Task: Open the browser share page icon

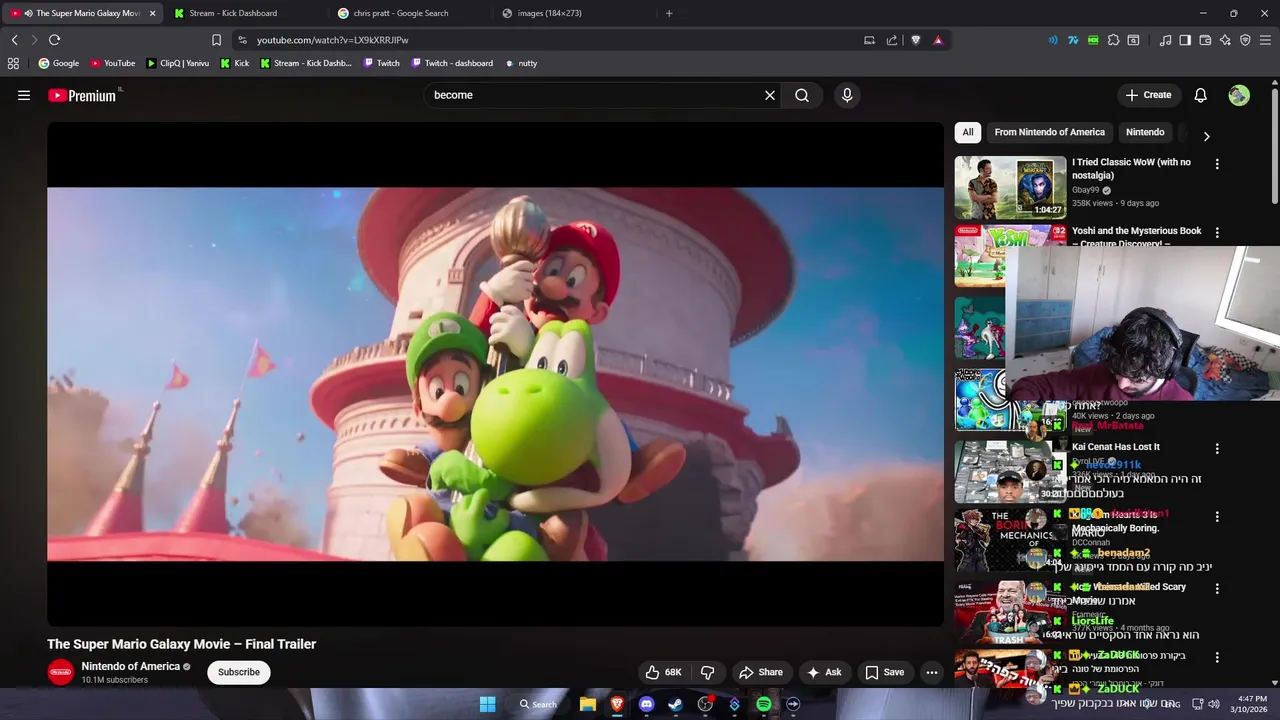Action: pyautogui.click(x=892, y=40)
